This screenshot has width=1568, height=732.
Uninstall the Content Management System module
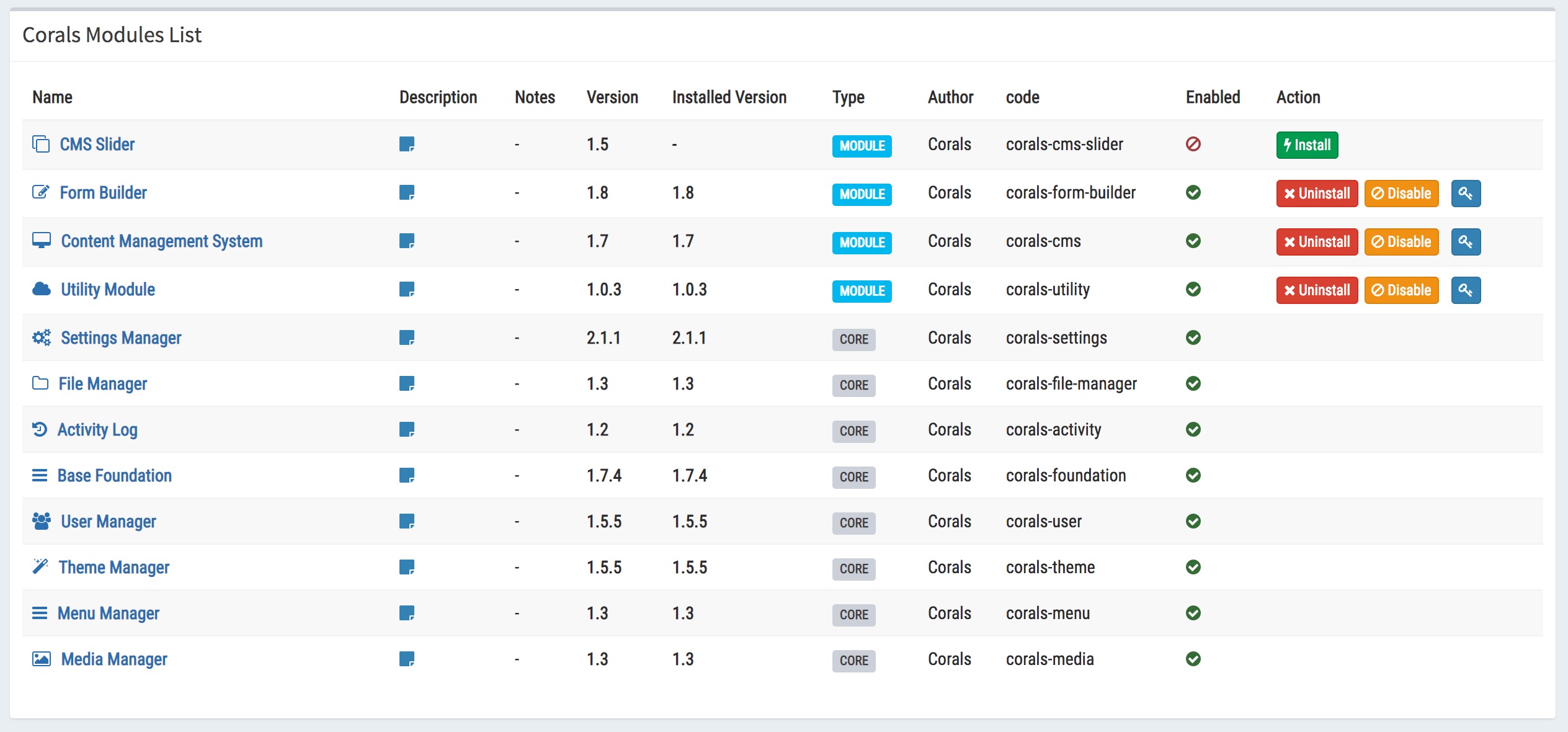coord(1317,242)
